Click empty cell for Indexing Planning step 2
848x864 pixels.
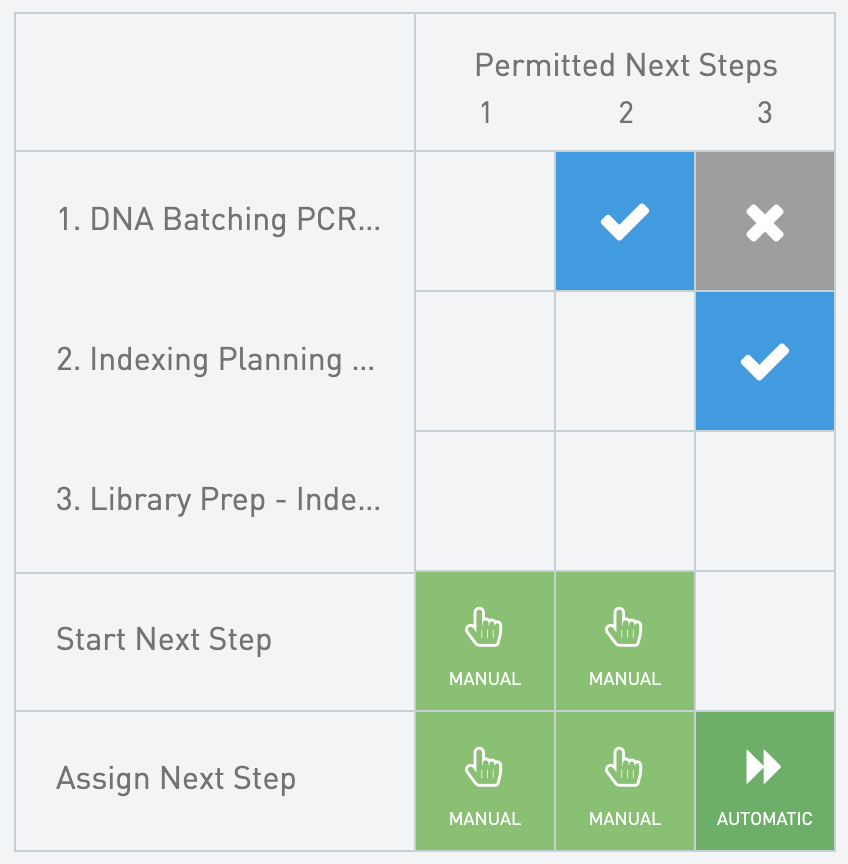click(625, 361)
